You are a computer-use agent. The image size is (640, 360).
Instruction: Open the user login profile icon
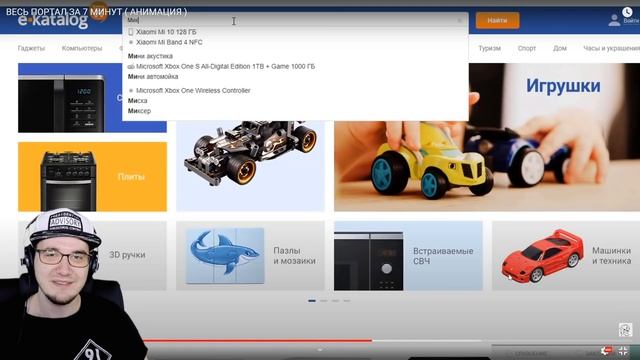point(614,20)
